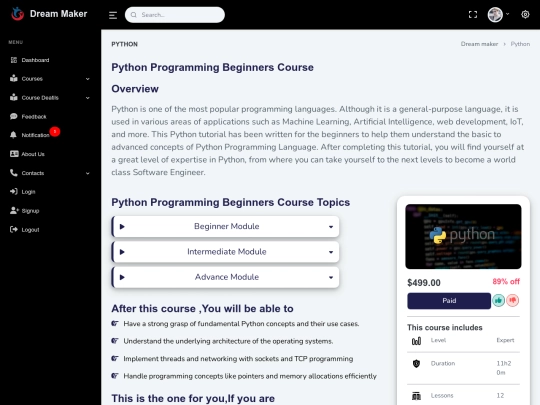Open the Intermediate Module accordion label
Viewport: 540px width, 405px height.
pos(227,252)
